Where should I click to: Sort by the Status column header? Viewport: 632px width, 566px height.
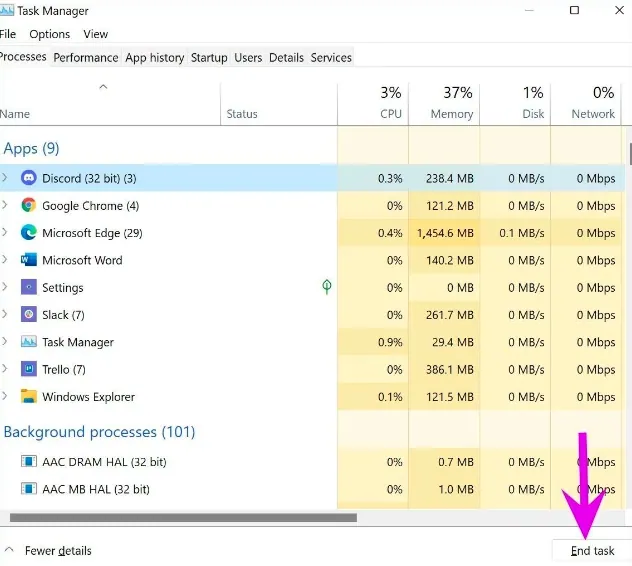279,104
